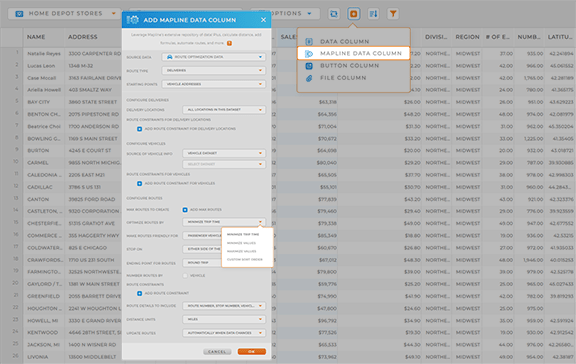Click the sort rows toolbar icon
This screenshot has height=364, width=576.
click(373, 14)
